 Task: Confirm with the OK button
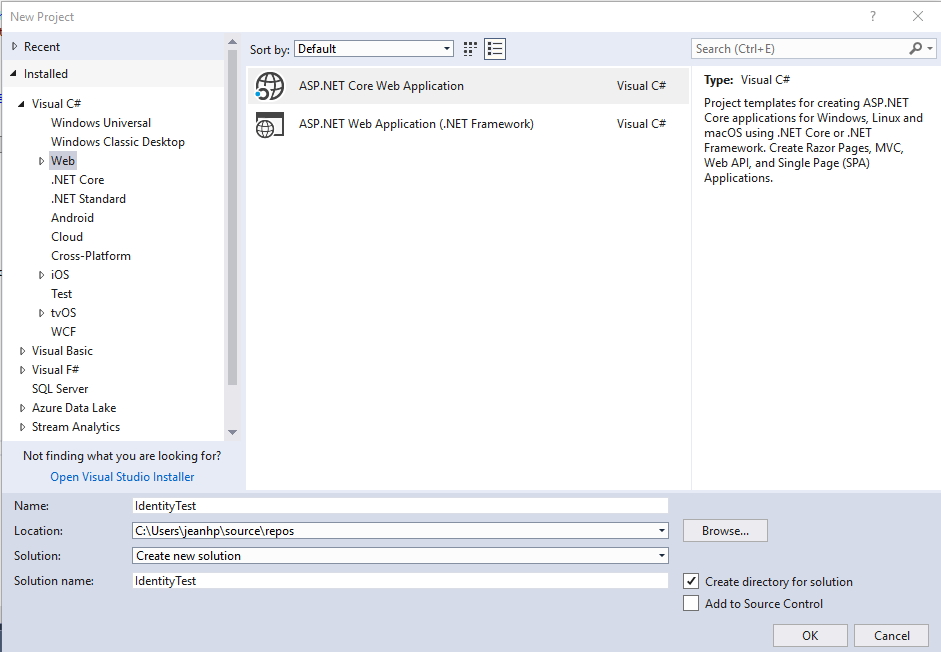[810, 635]
